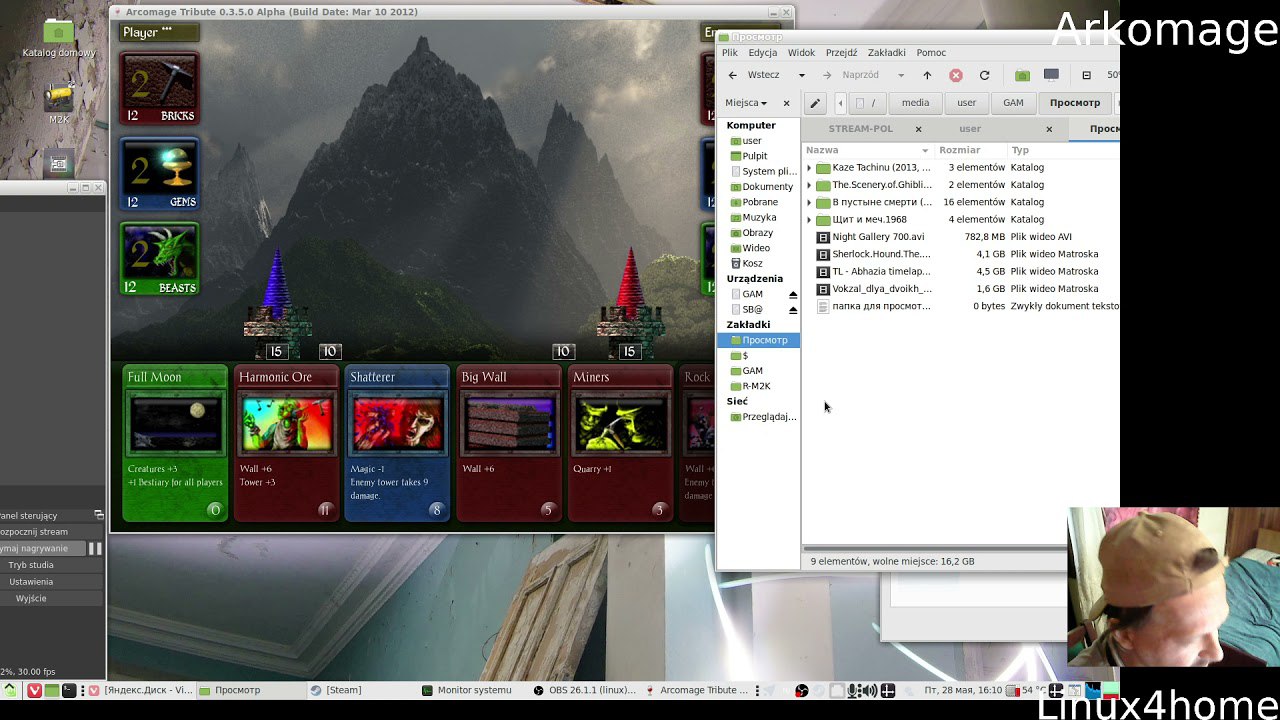The image size is (1280, 720).
Task: Open the Miejsca sidebar dropdown
Action: [746, 102]
